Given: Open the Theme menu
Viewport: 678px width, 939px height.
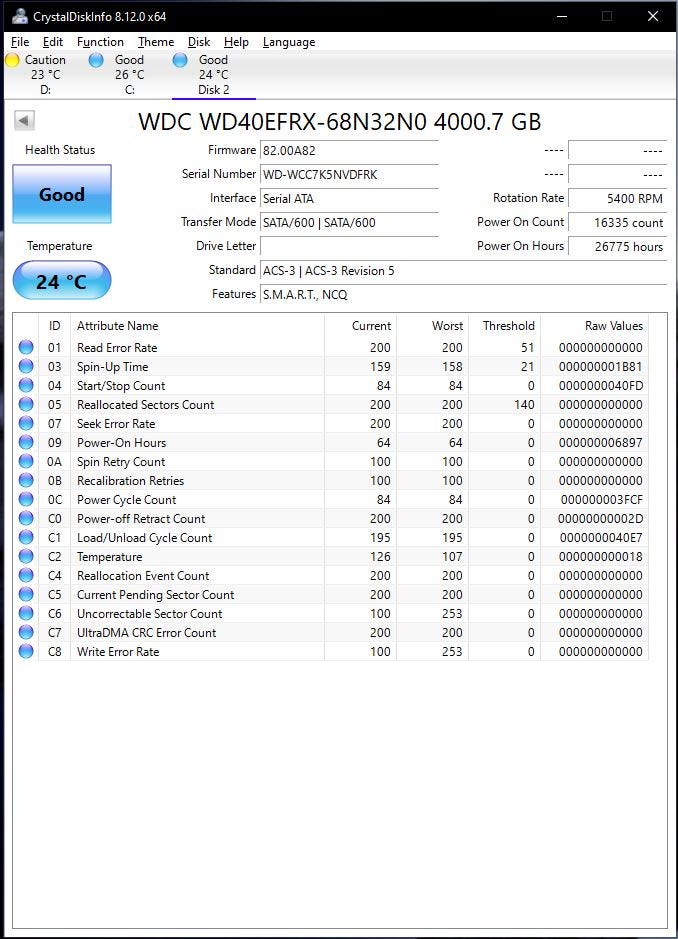Looking at the screenshot, I should [156, 42].
